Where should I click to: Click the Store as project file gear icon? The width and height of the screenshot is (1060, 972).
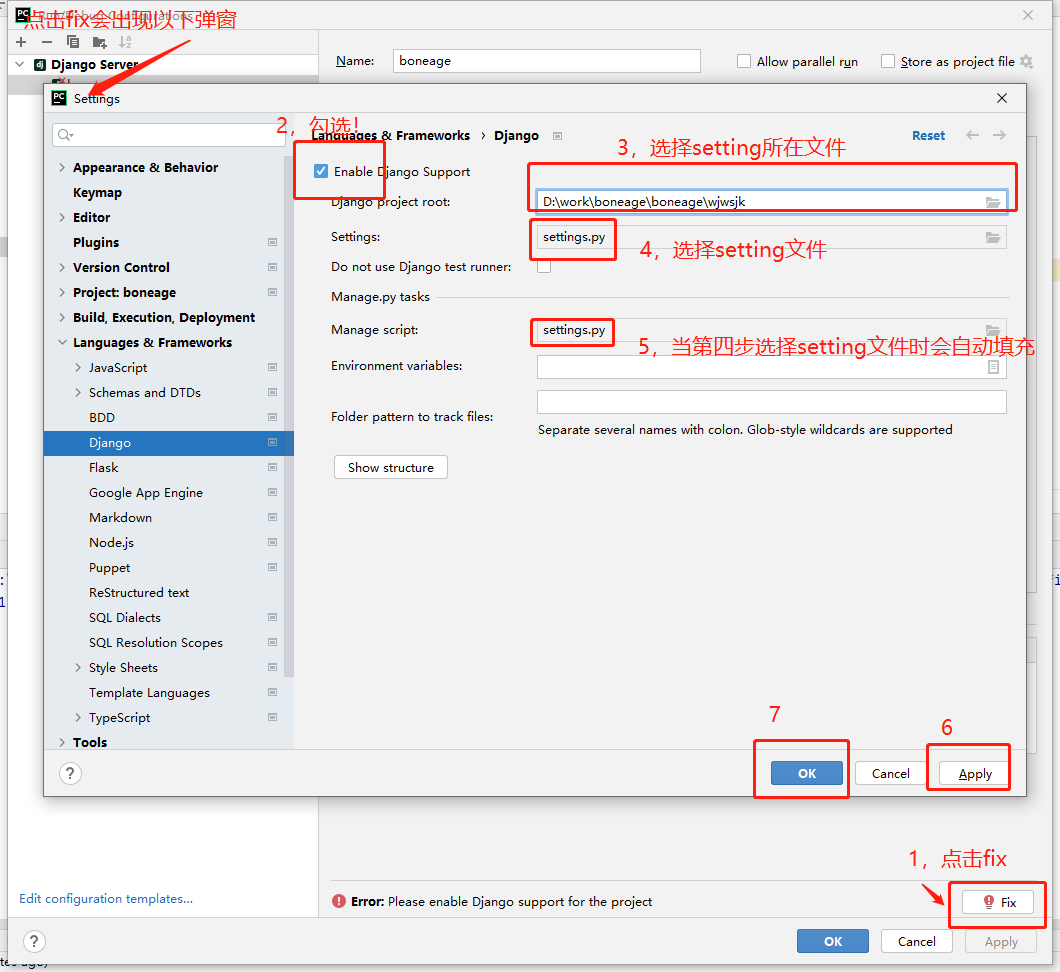[x=1027, y=62]
